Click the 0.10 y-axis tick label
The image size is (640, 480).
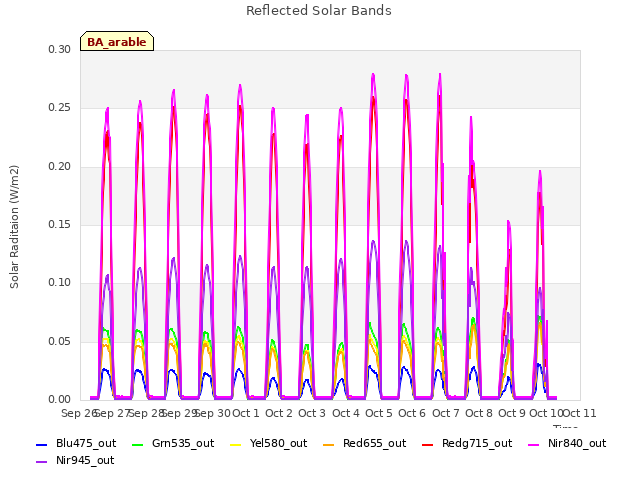[x=60, y=282]
